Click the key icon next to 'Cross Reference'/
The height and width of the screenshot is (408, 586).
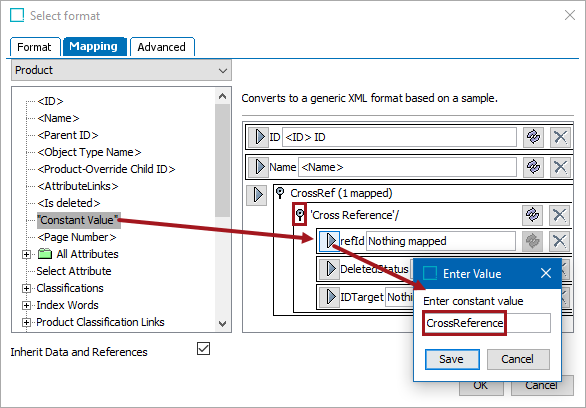coord(299,214)
